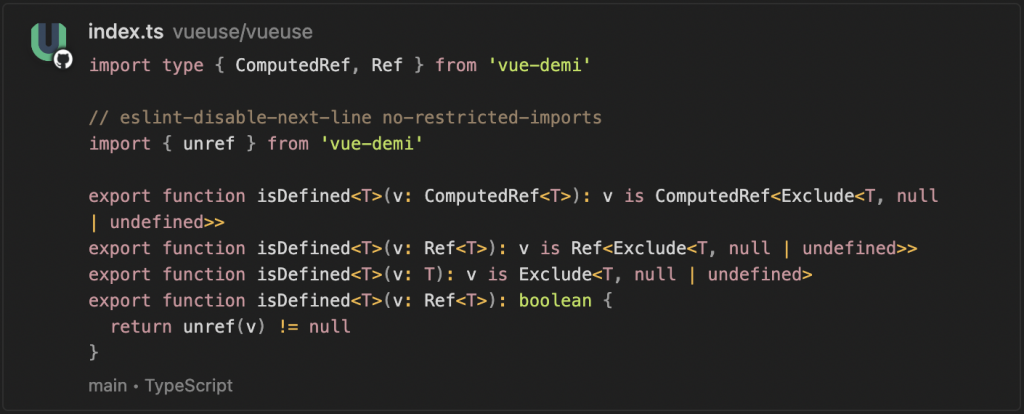Viewport: 1024px width, 414px height.
Task: Click 'return unref(v) != null' line
Action: pos(231,326)
